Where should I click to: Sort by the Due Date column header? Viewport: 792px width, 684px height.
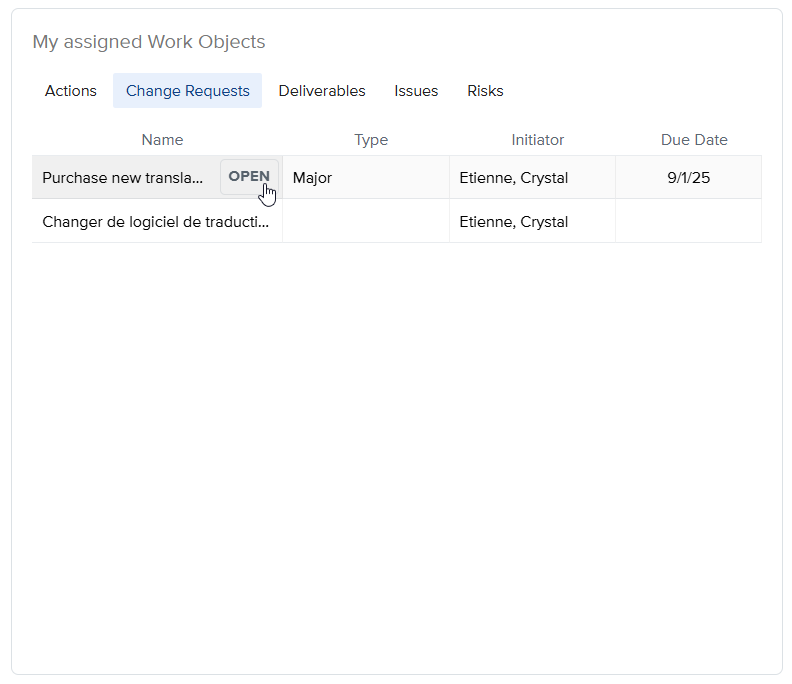coord(694,140)
